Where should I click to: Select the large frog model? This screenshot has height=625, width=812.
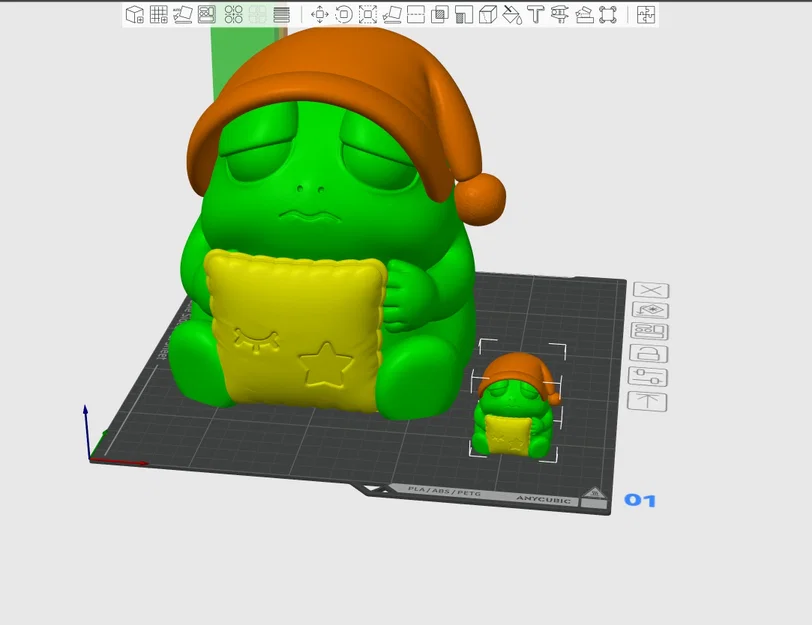point(331,223)
